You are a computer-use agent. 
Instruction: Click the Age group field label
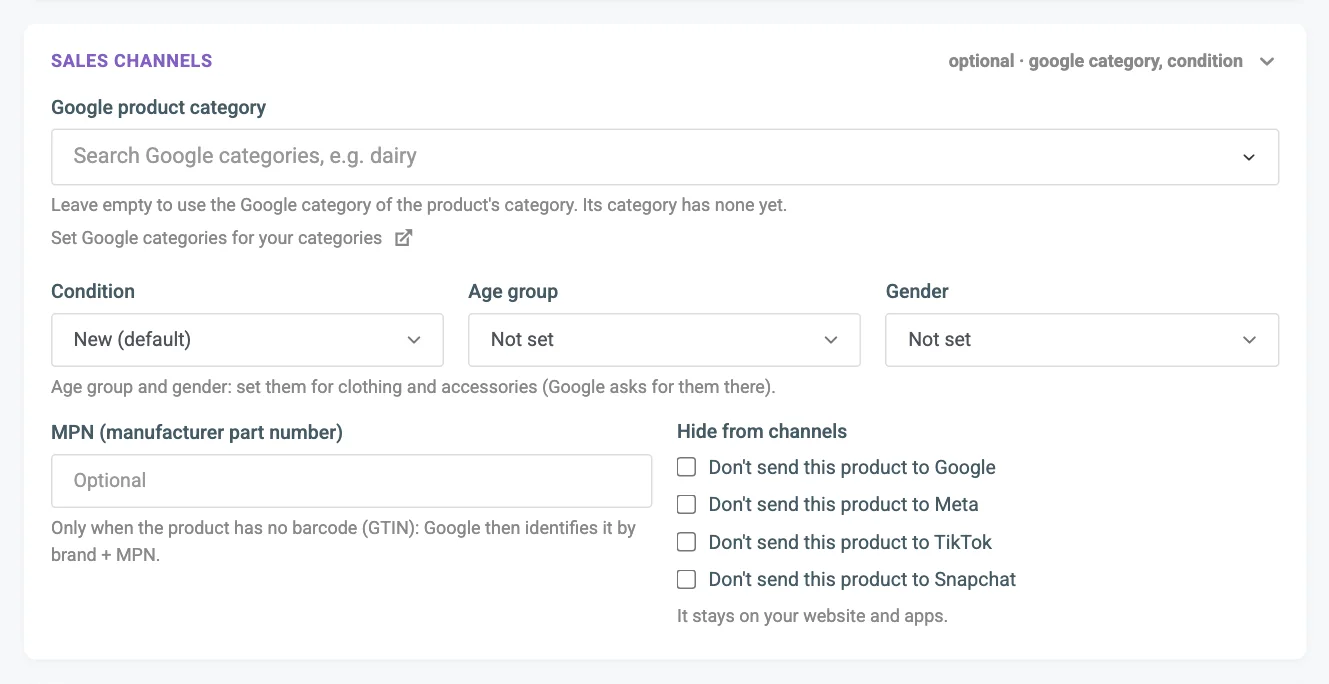(x=513, y=291)
